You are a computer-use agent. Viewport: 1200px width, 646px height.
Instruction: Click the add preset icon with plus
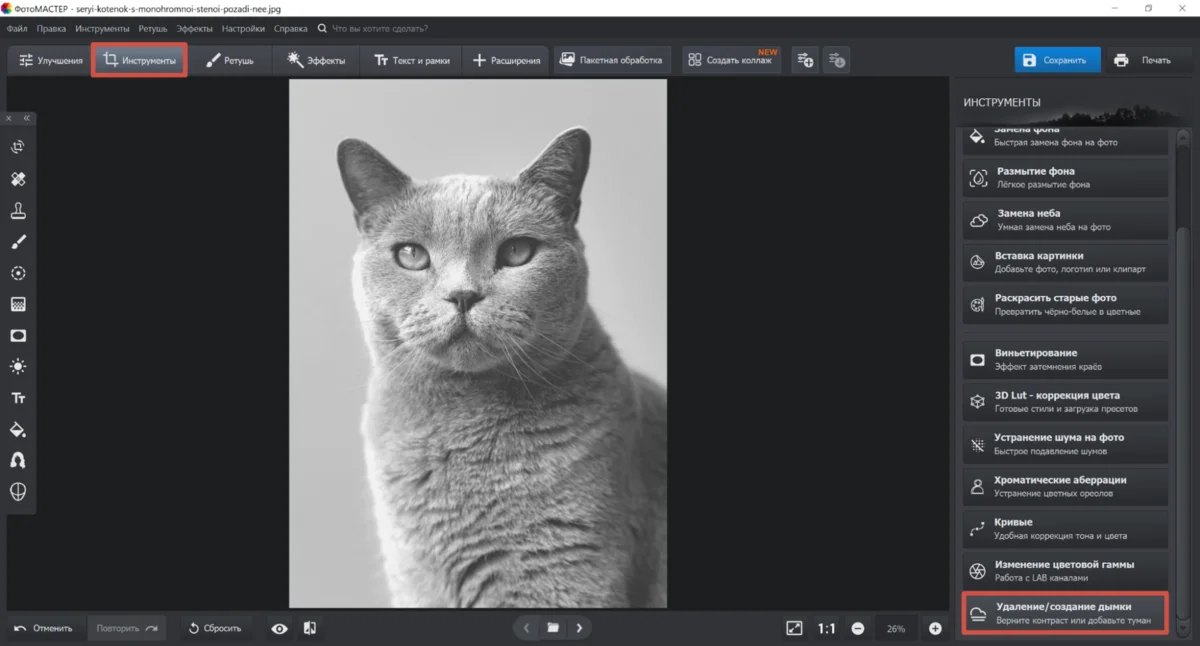805,60
